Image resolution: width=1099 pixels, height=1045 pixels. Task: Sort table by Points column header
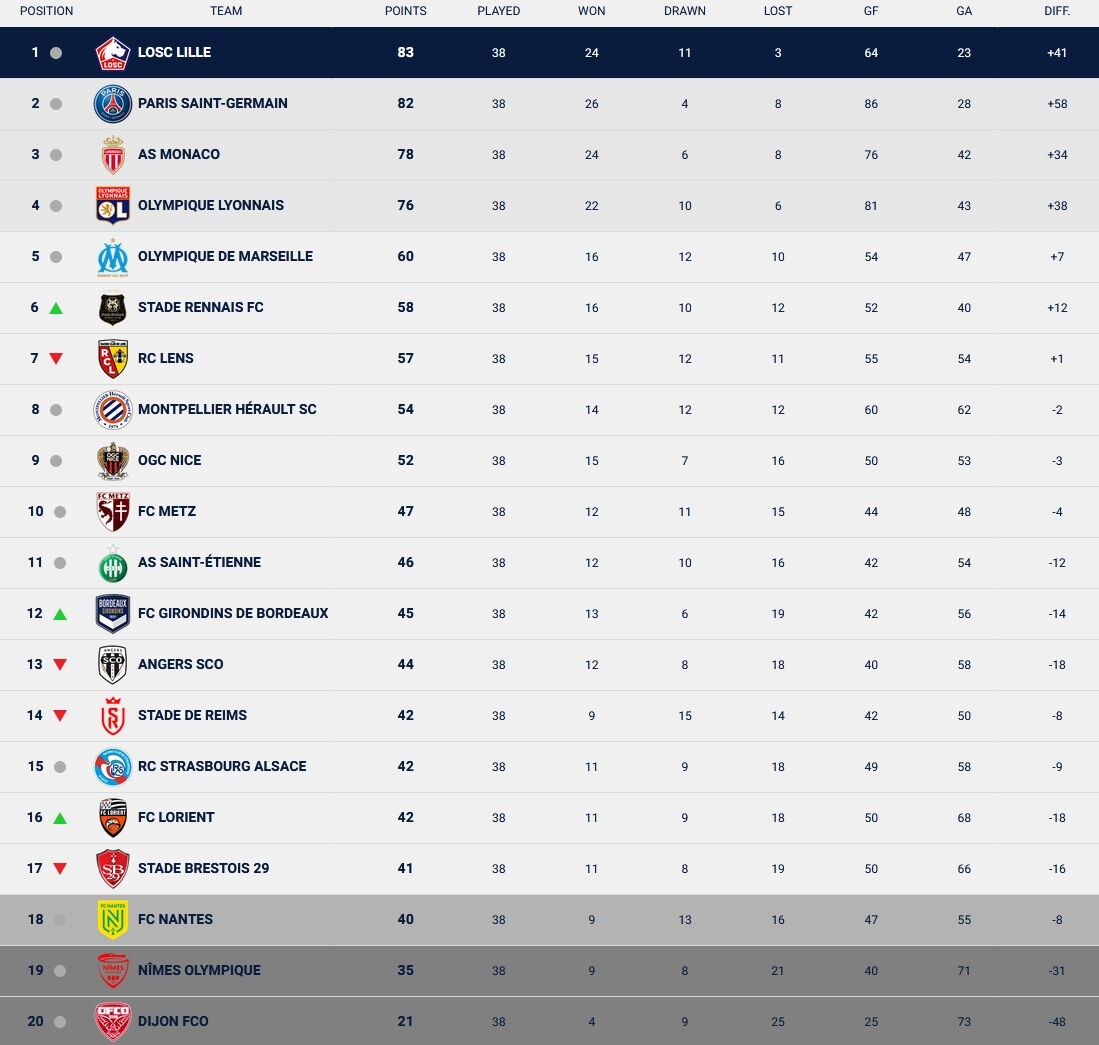(405, 11)
